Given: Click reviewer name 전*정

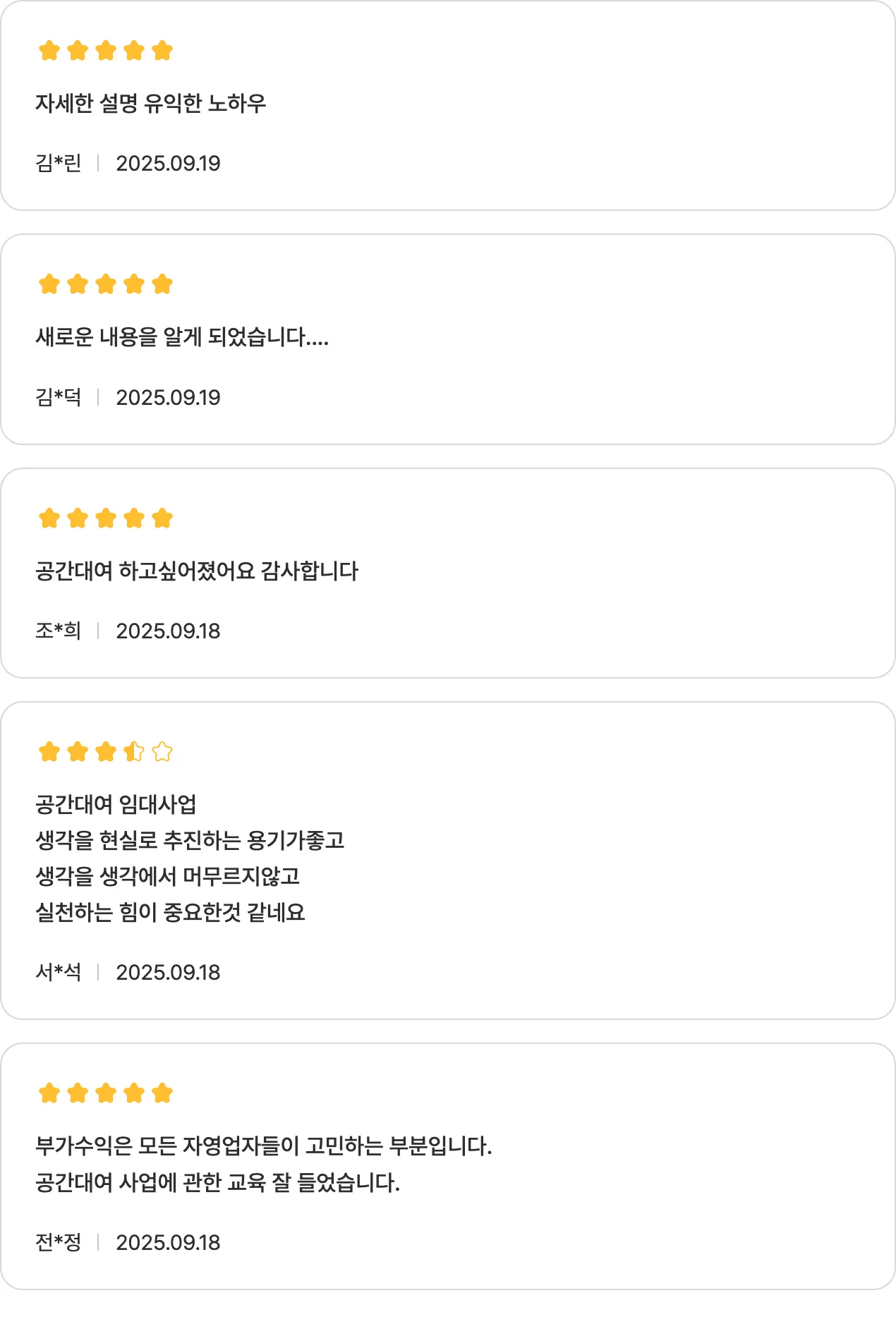Looking at the screenshot, I should 59,1243.
